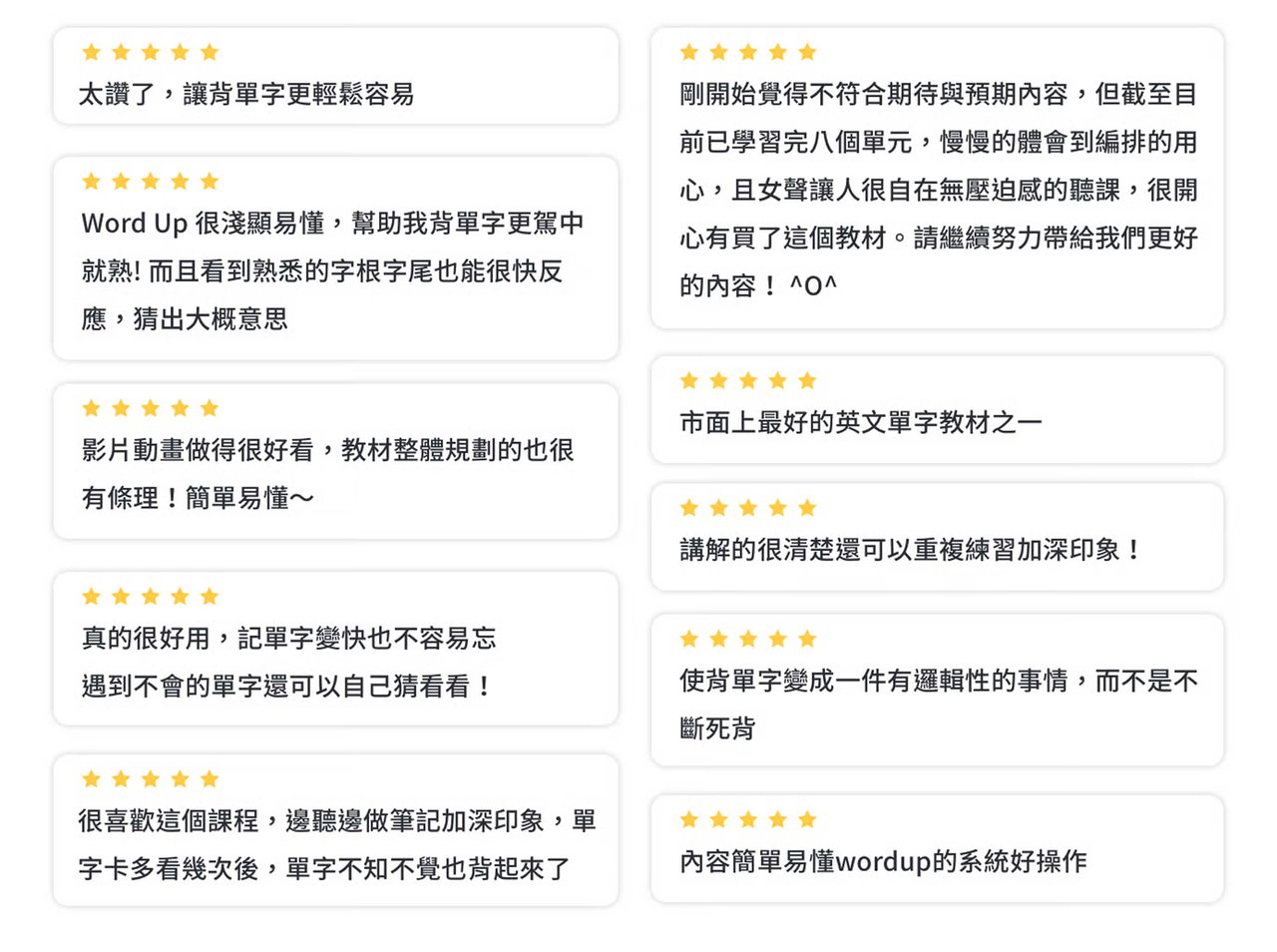Screen dimensions: 1277x952
Task: Click the review text '很喜歡這個課程，邊聽邊做筆記'
Action: [x=338, y=844]
